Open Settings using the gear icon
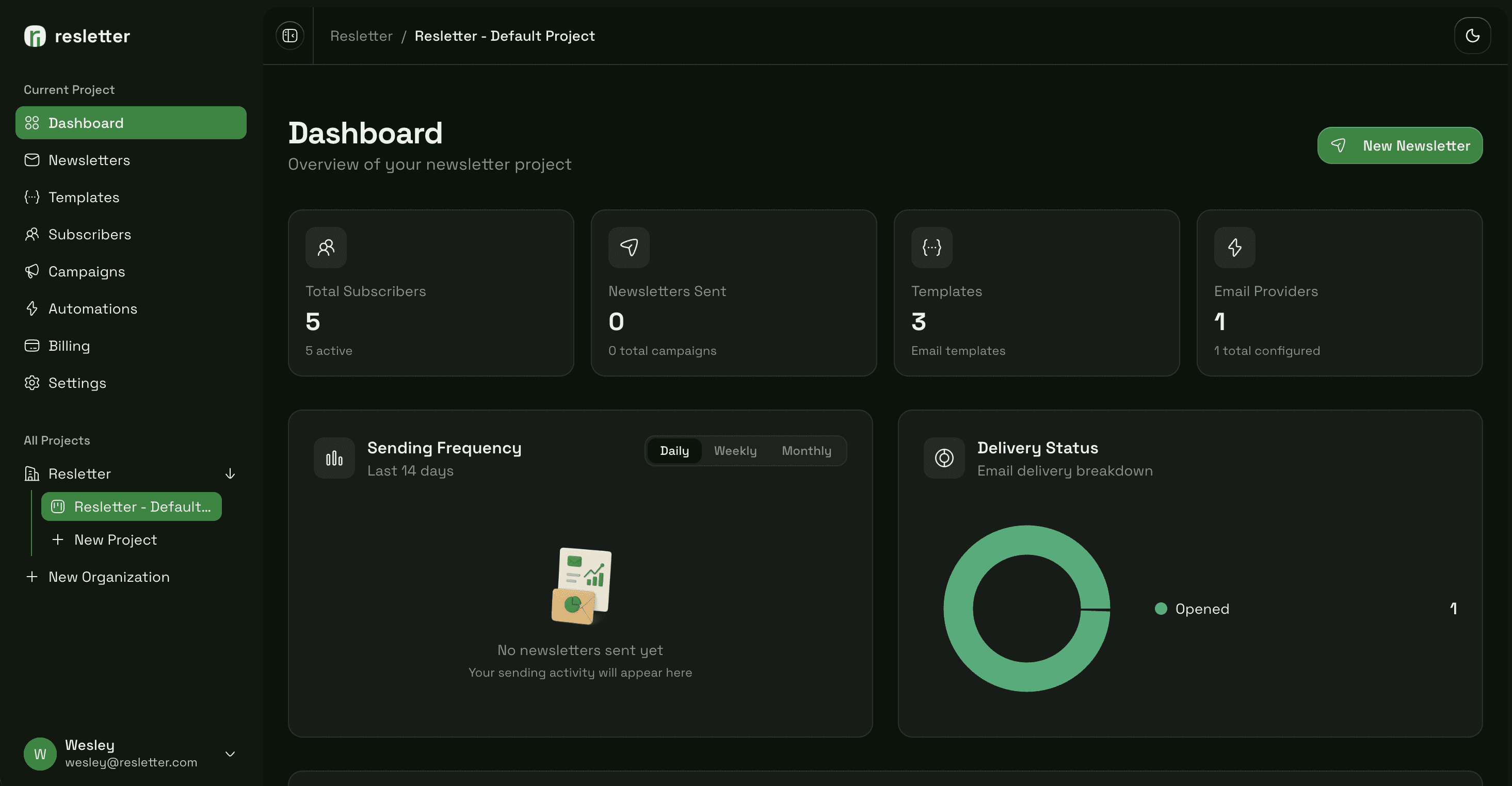The width and height of the screenshot is (1512, 786). pyautogui.click(x=33, y=383)
